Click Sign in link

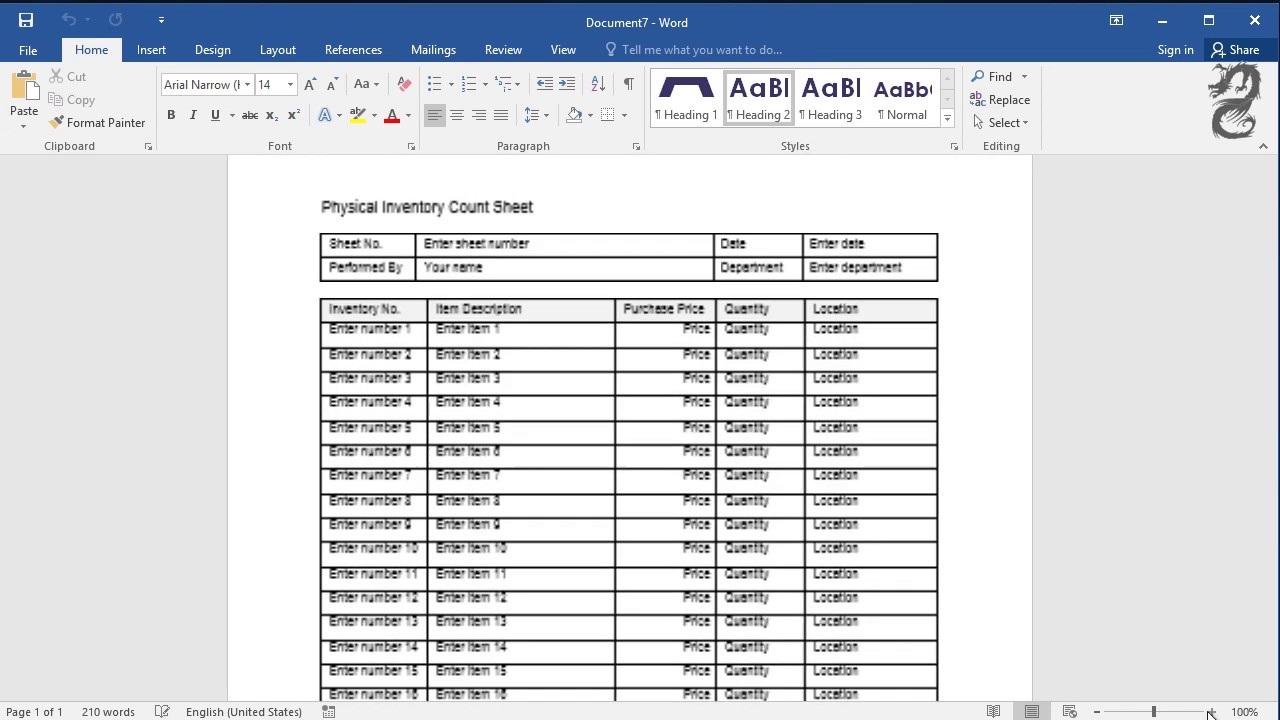click(1175, 50)
